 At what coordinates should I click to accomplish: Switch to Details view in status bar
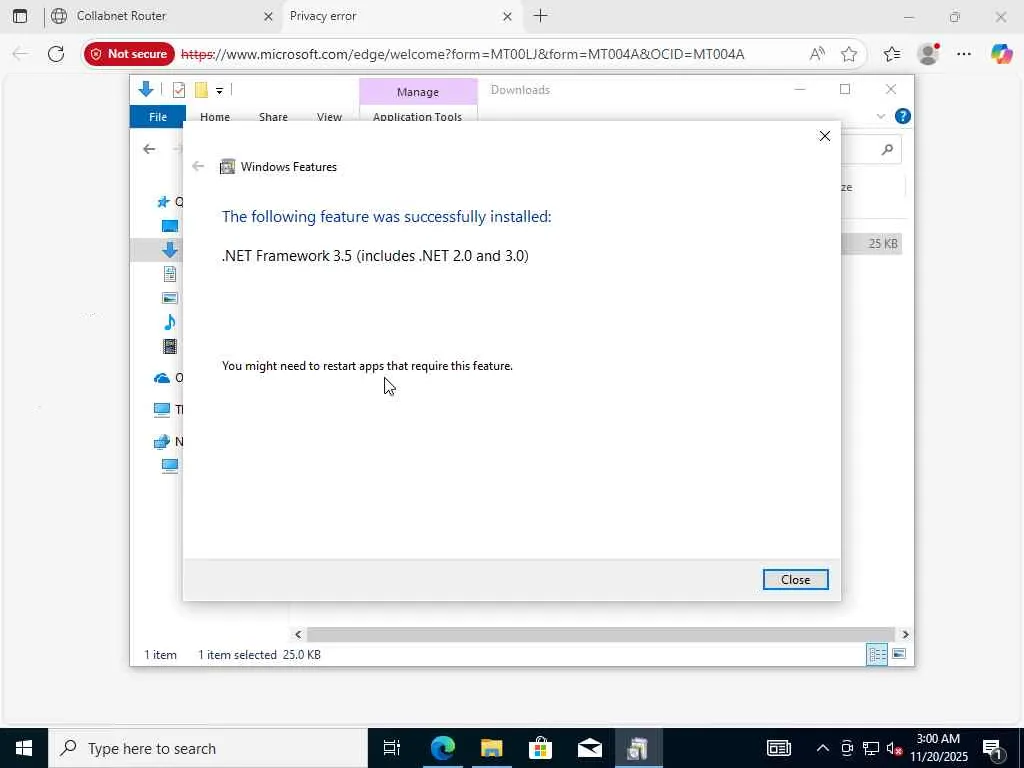point(876,654)
